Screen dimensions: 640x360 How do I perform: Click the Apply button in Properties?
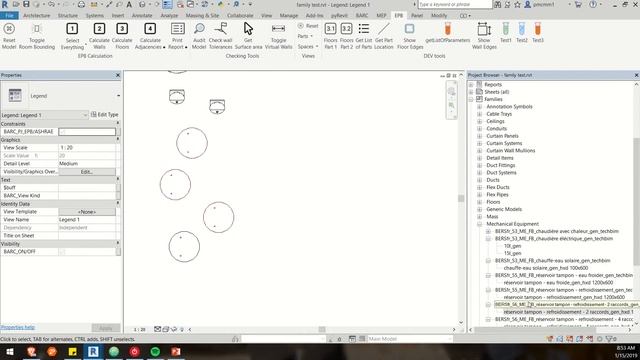[105, 328]
